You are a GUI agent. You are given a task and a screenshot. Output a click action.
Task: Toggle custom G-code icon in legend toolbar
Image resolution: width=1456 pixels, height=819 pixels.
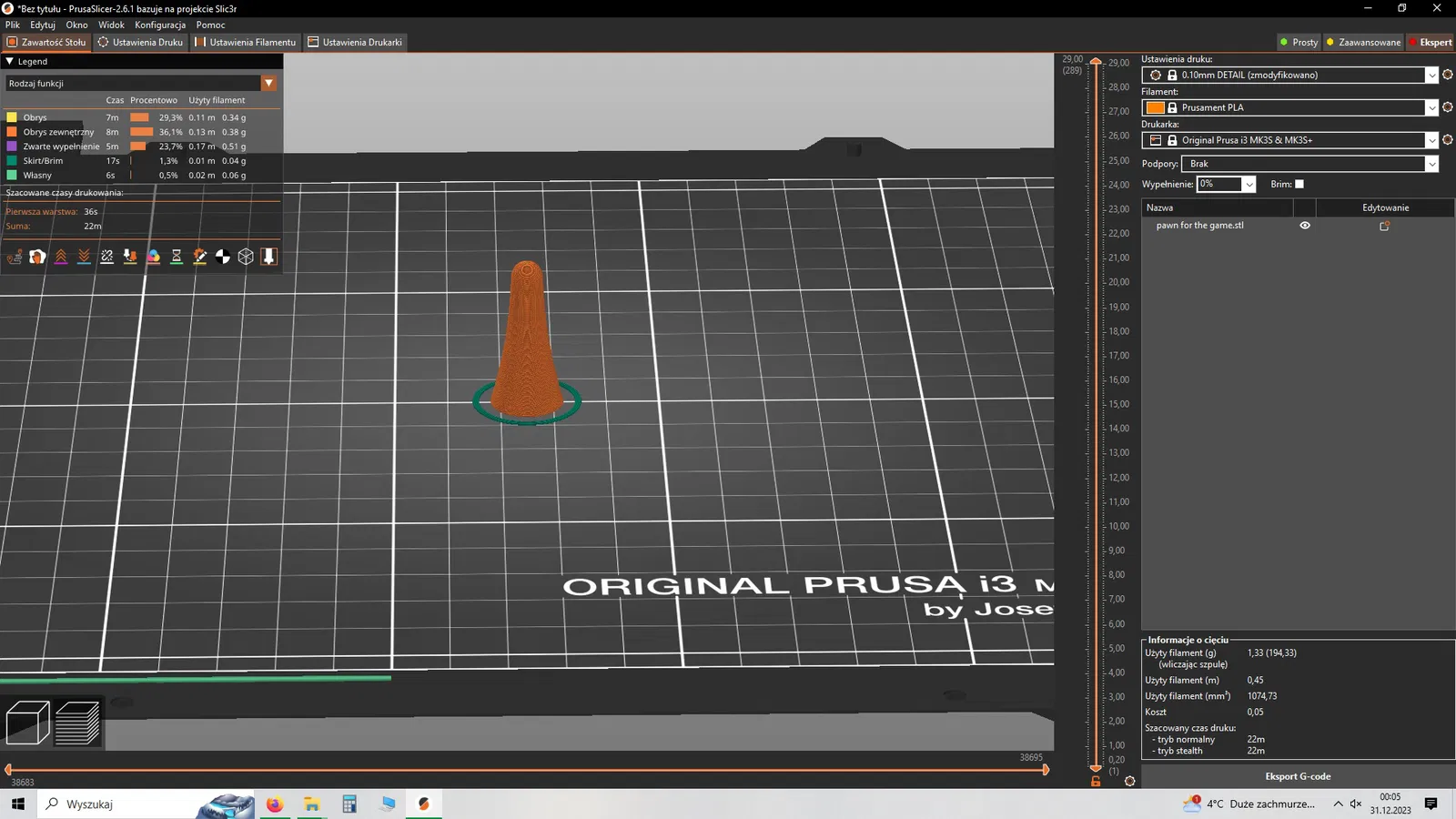199,257
